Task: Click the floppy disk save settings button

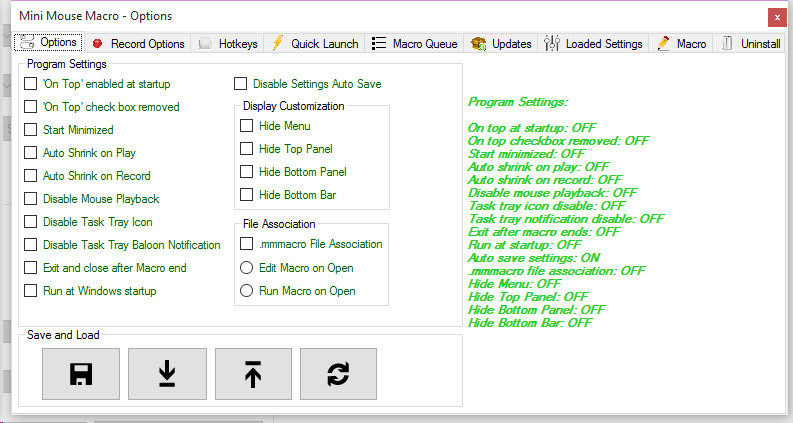Action: (x=81, y=374)
